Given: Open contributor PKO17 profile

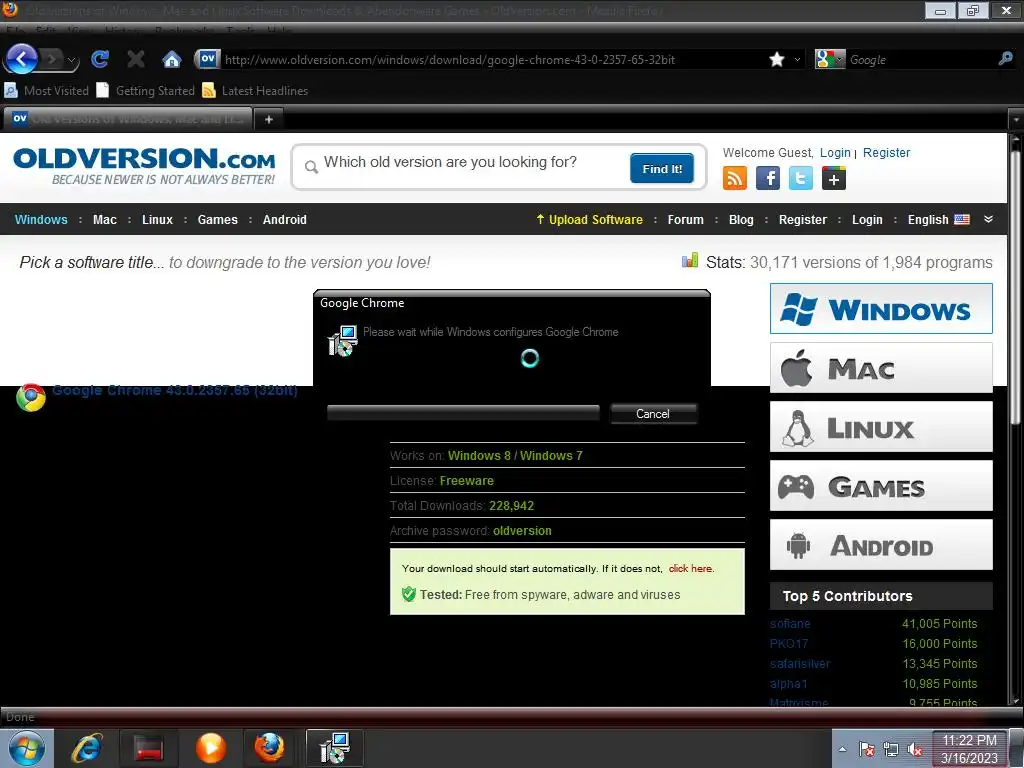Looking at the screenshot, I should pos(789,643).
